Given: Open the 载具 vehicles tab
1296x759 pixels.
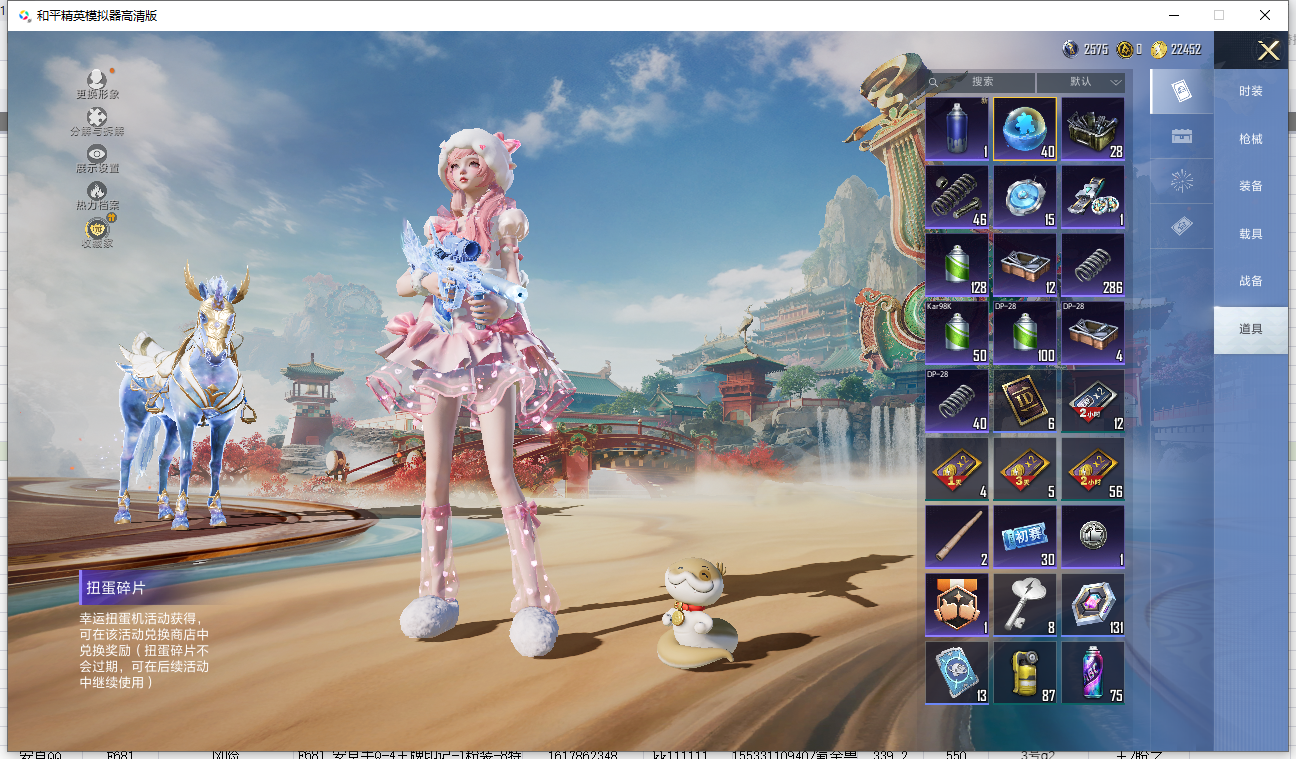Looking at the screenshot, I should [x=1250, y=234].
